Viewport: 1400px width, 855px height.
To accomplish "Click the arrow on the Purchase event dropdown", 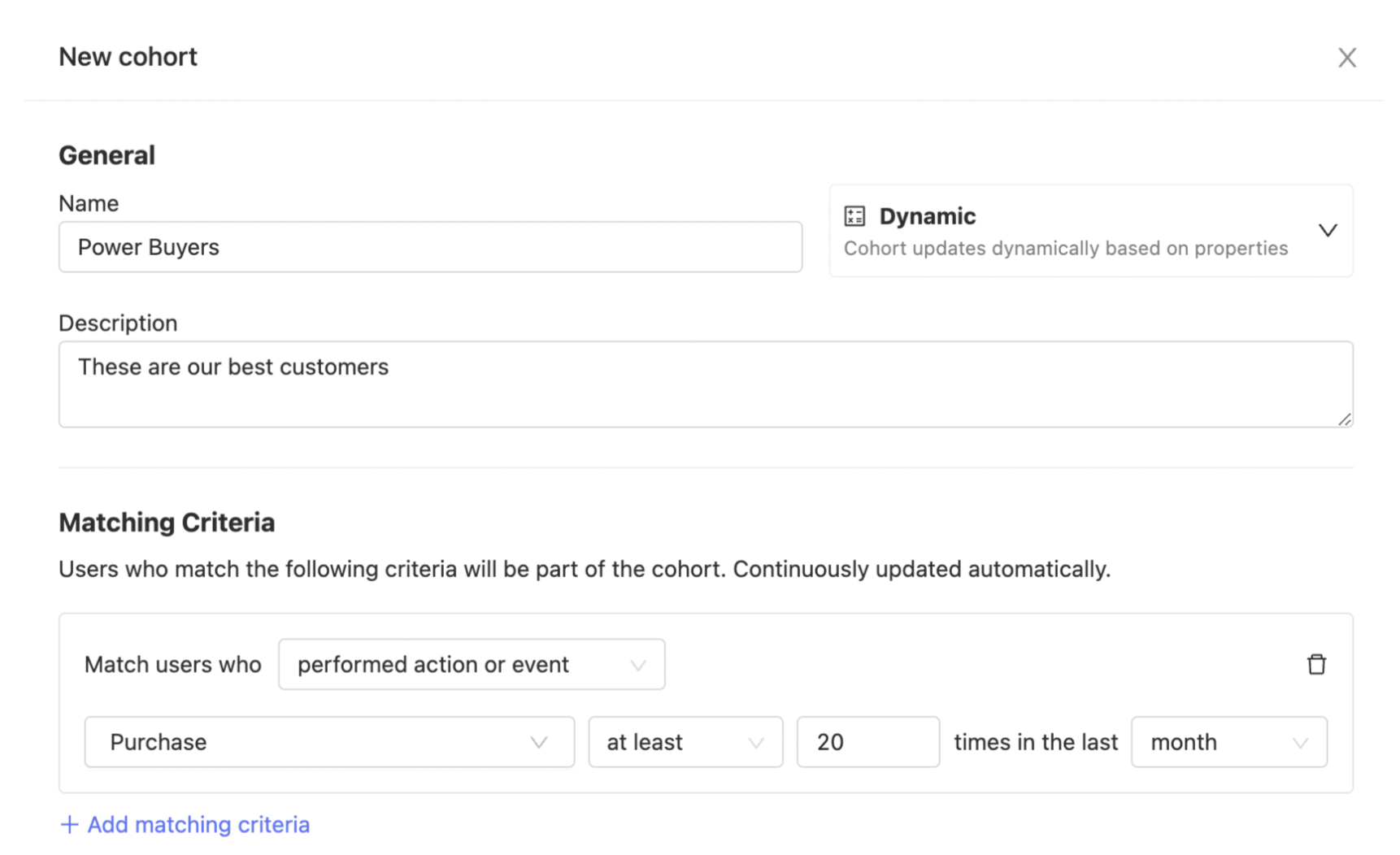I will (538, 742).
